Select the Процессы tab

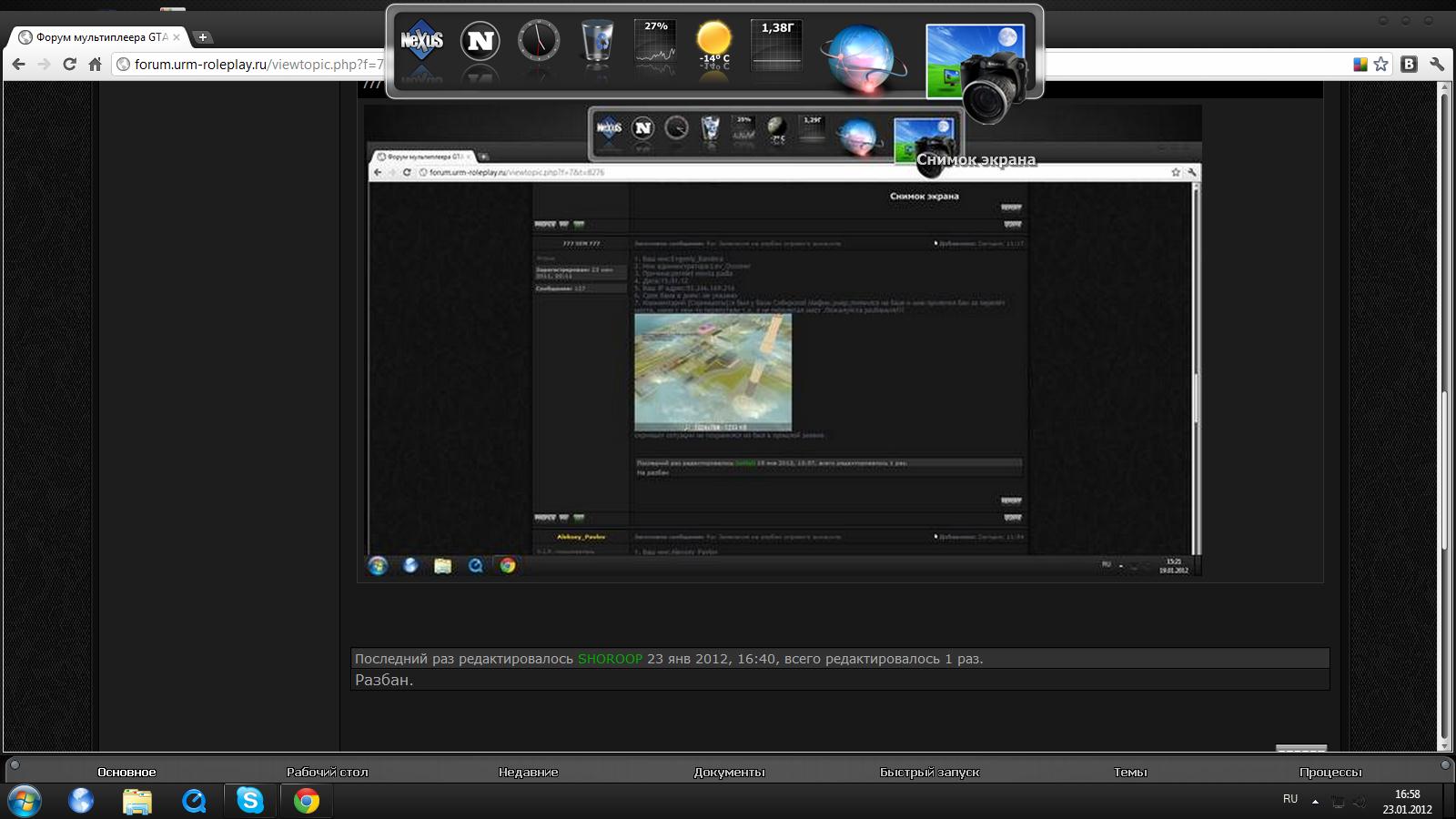(x=1330, y=772)
